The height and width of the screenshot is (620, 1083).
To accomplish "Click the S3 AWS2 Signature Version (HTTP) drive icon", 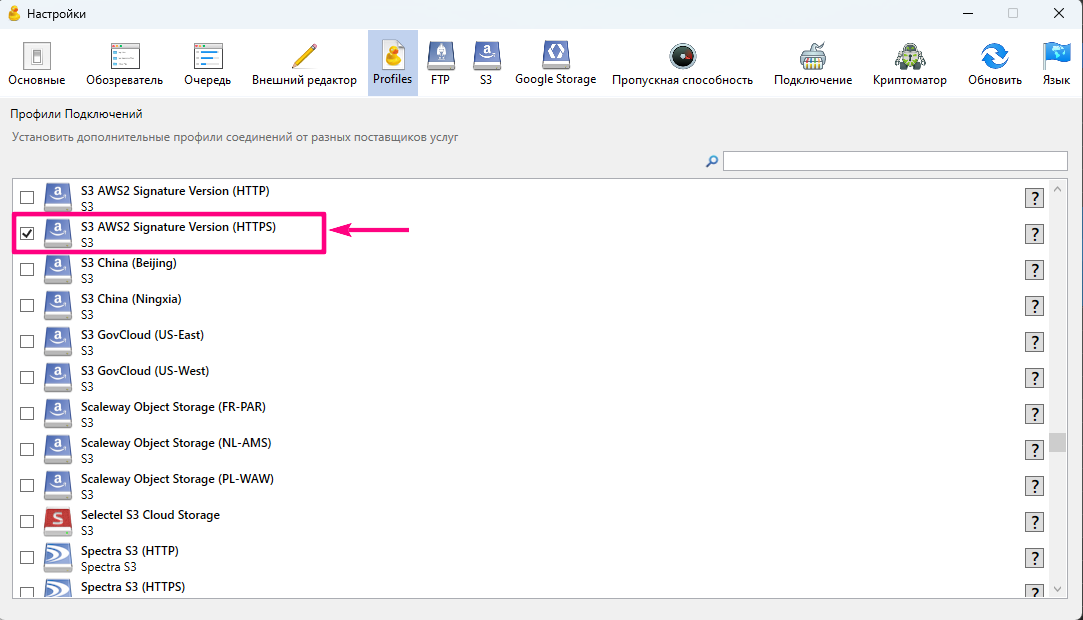I will coord(58,197).
